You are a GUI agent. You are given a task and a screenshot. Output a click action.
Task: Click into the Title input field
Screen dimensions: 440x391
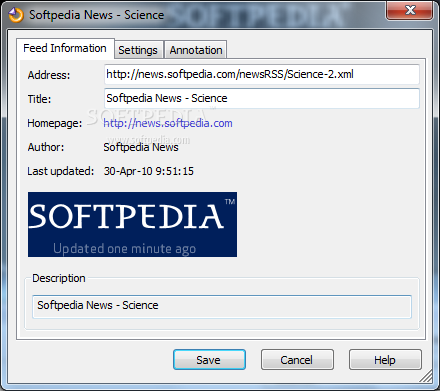[x=262, y=98]
